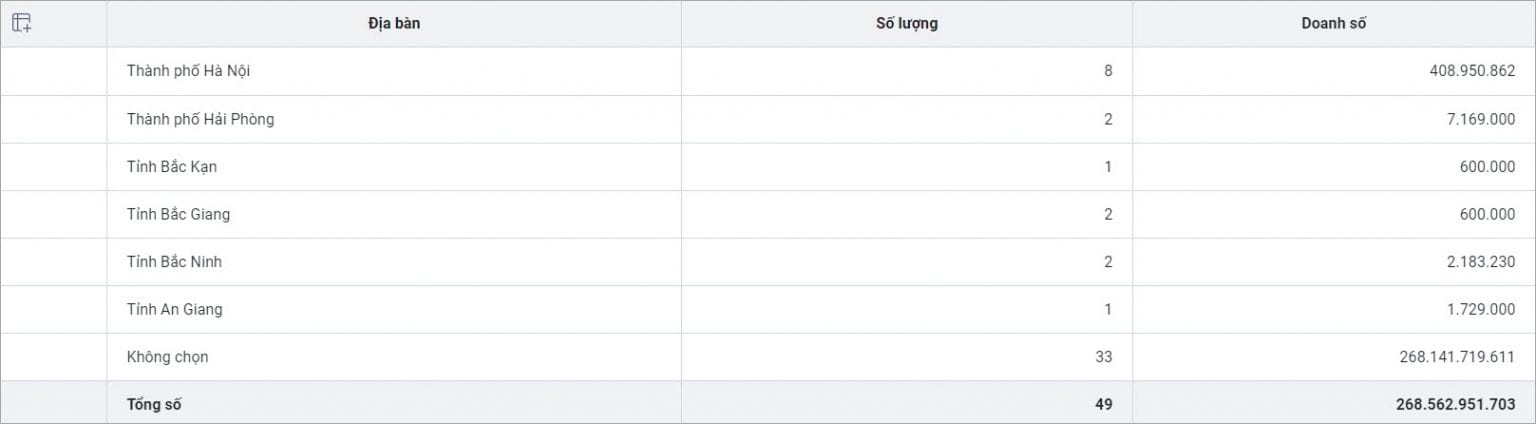Click the 268.141.719.611 revenue value
This screenshot has height=424, width=1536.
(x=1458, y=357)
